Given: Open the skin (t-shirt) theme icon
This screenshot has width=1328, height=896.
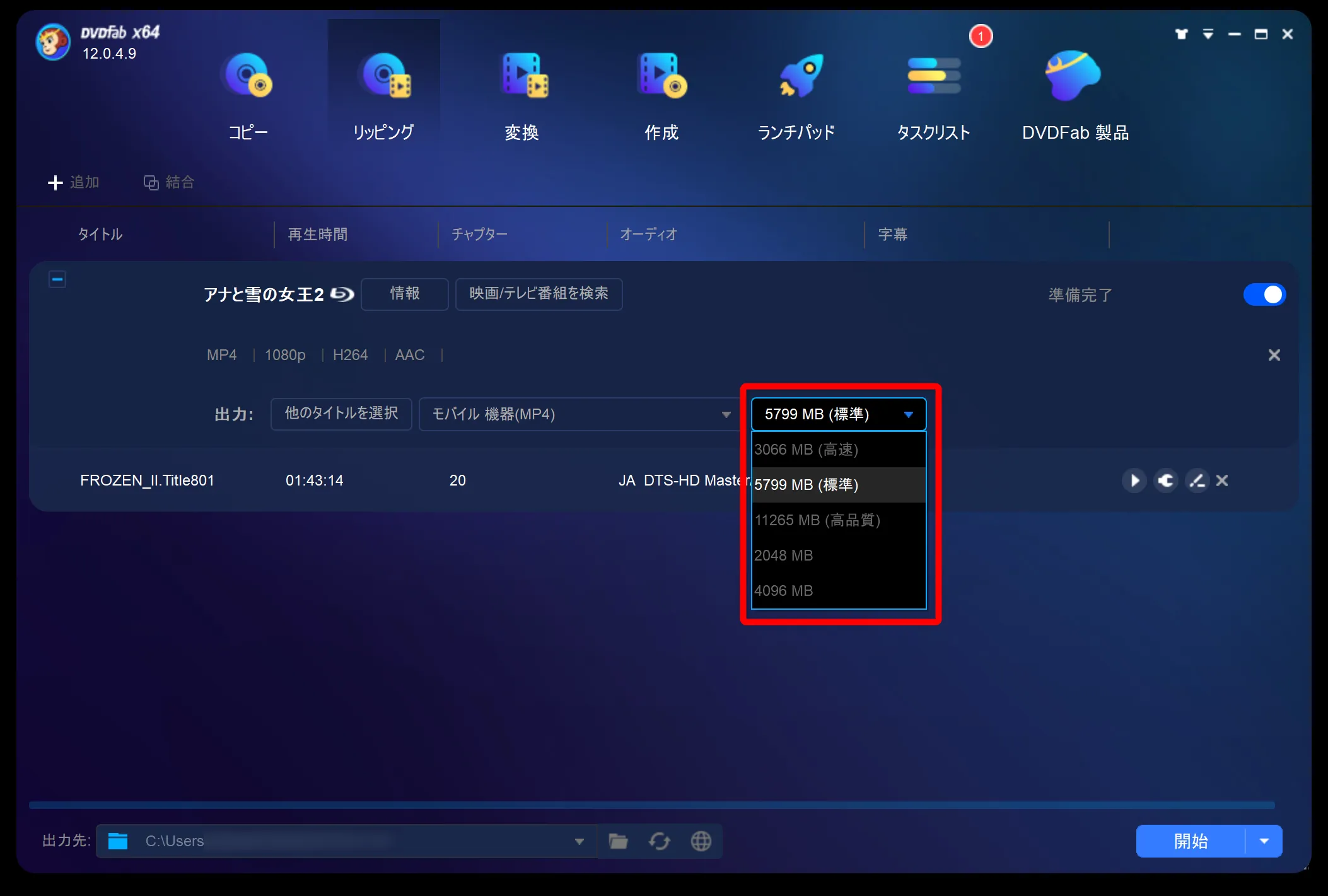Looking at the screenshot, I should (1181, 34).
